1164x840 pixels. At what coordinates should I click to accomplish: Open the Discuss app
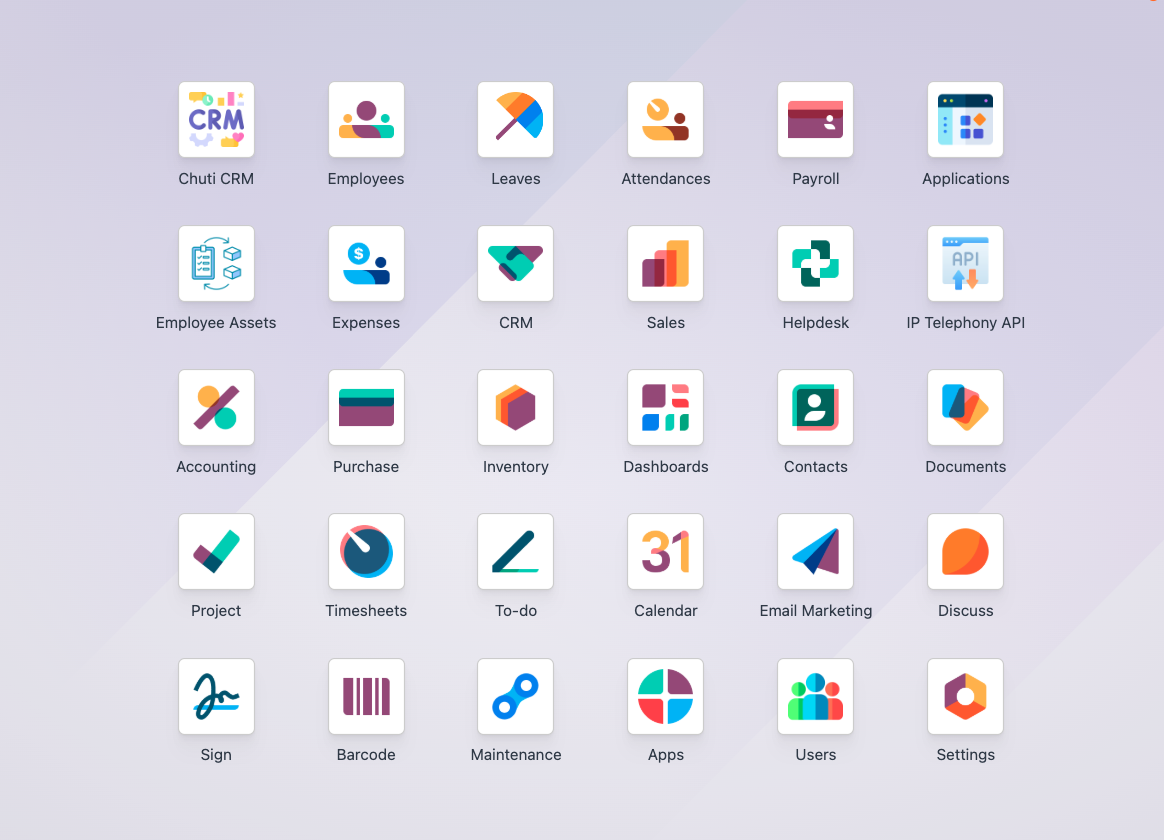965,551
